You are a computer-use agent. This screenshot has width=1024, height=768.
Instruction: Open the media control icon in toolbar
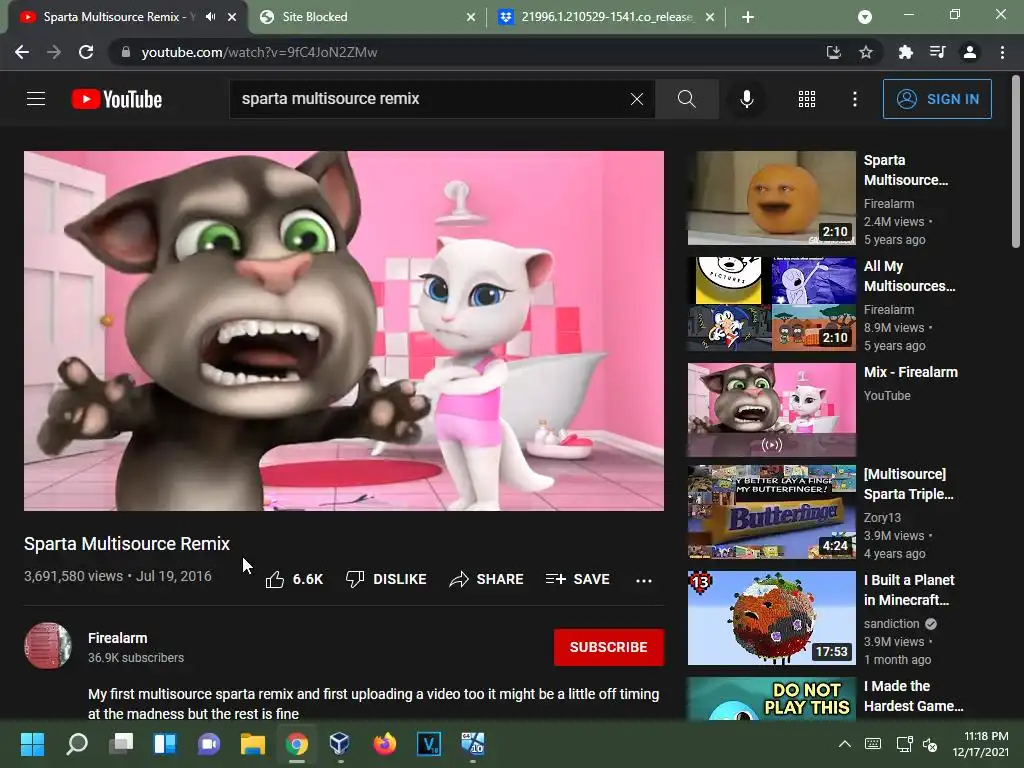(937, 52)
